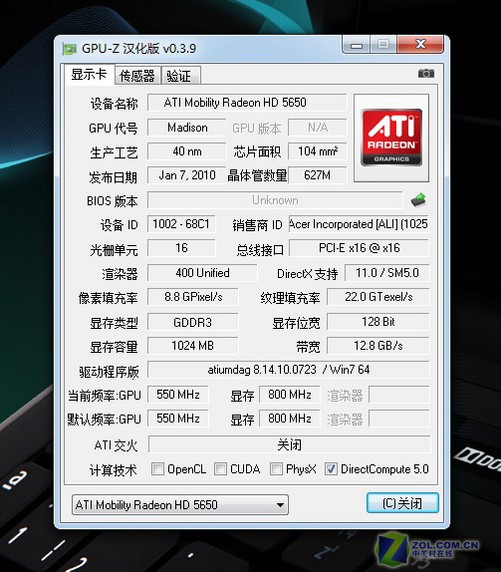Toggle the PhysX checkbox
The height and width of the screenshot is (572, 501).
[276, 469]
